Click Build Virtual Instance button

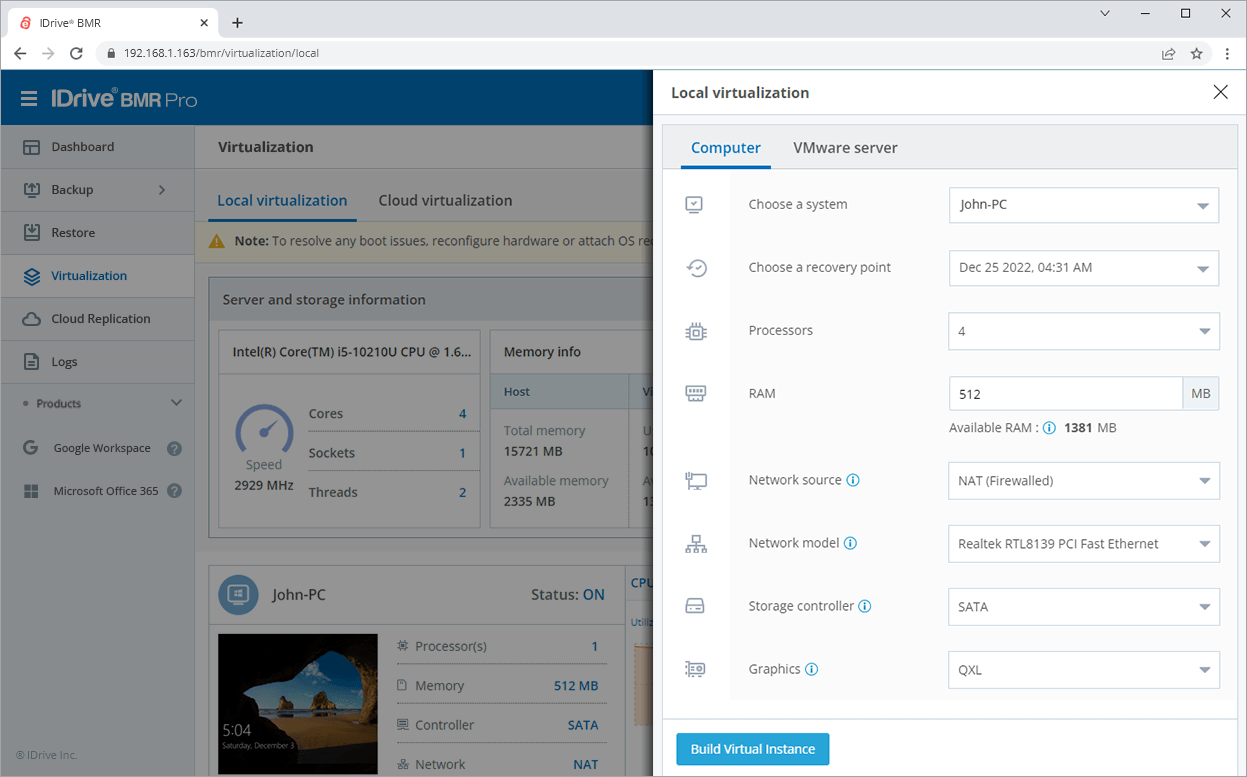pos(752,749)
